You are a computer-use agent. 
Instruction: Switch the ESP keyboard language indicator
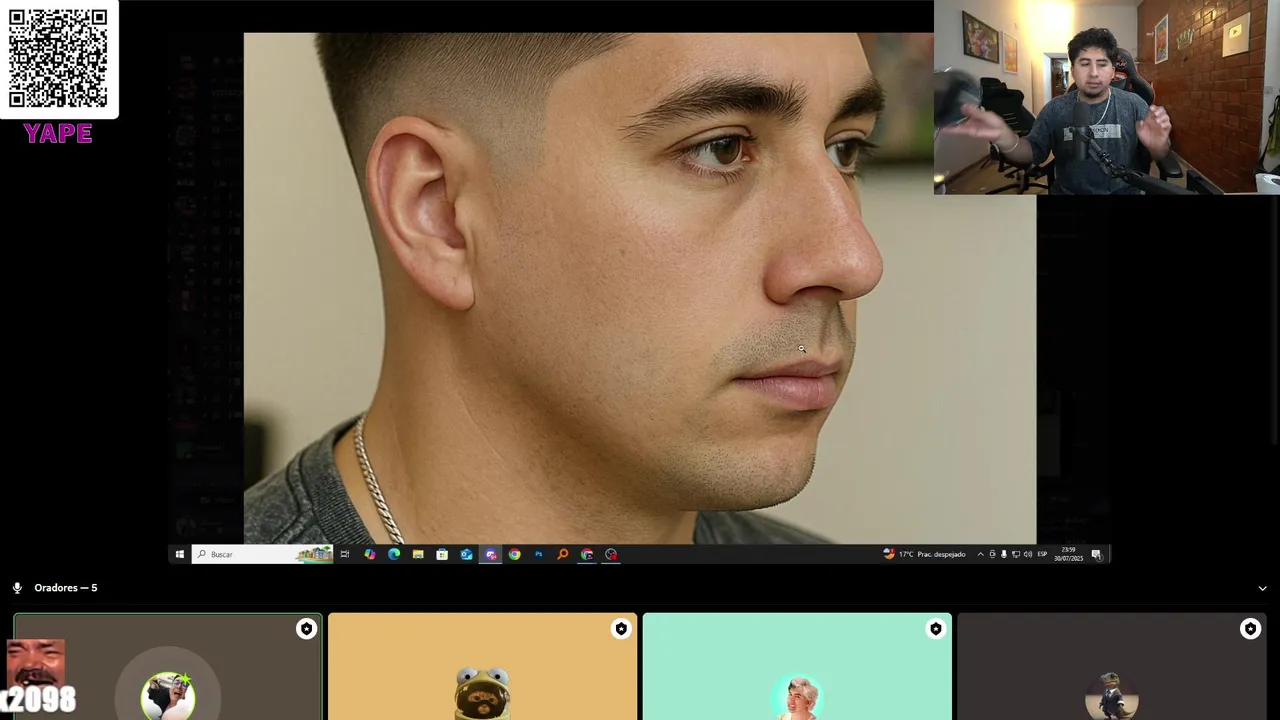pos(1042,554)
